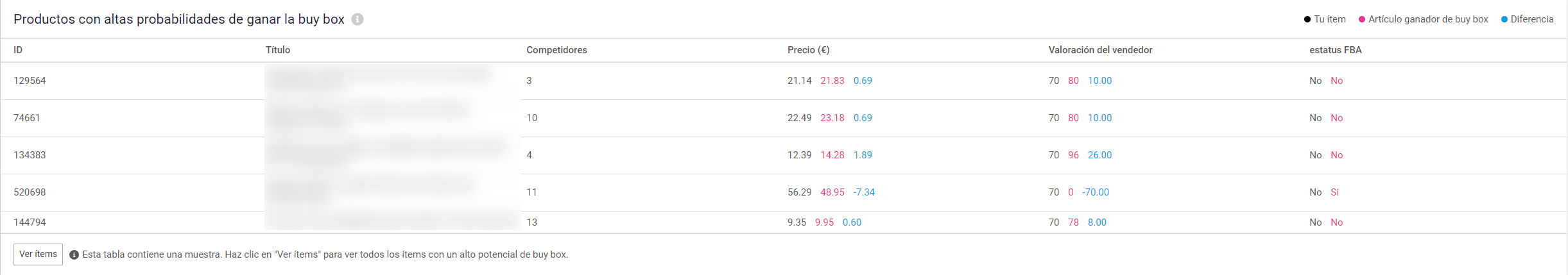1568x275 pixels.
Task: Click the pink Si FBA status
Action: (x=1334, y=192)
